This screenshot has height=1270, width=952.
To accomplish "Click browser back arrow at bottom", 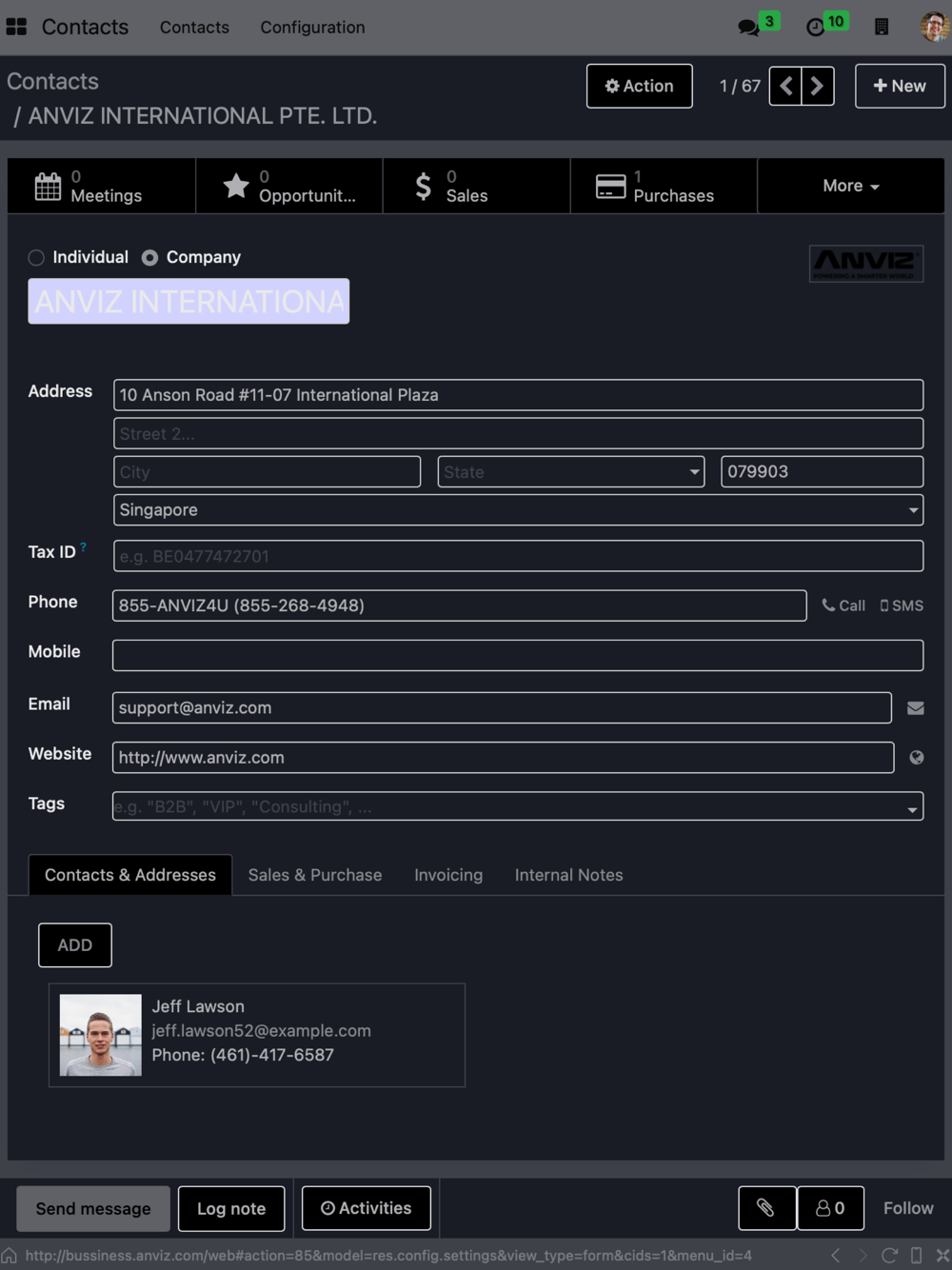I will click(836, 1256).
